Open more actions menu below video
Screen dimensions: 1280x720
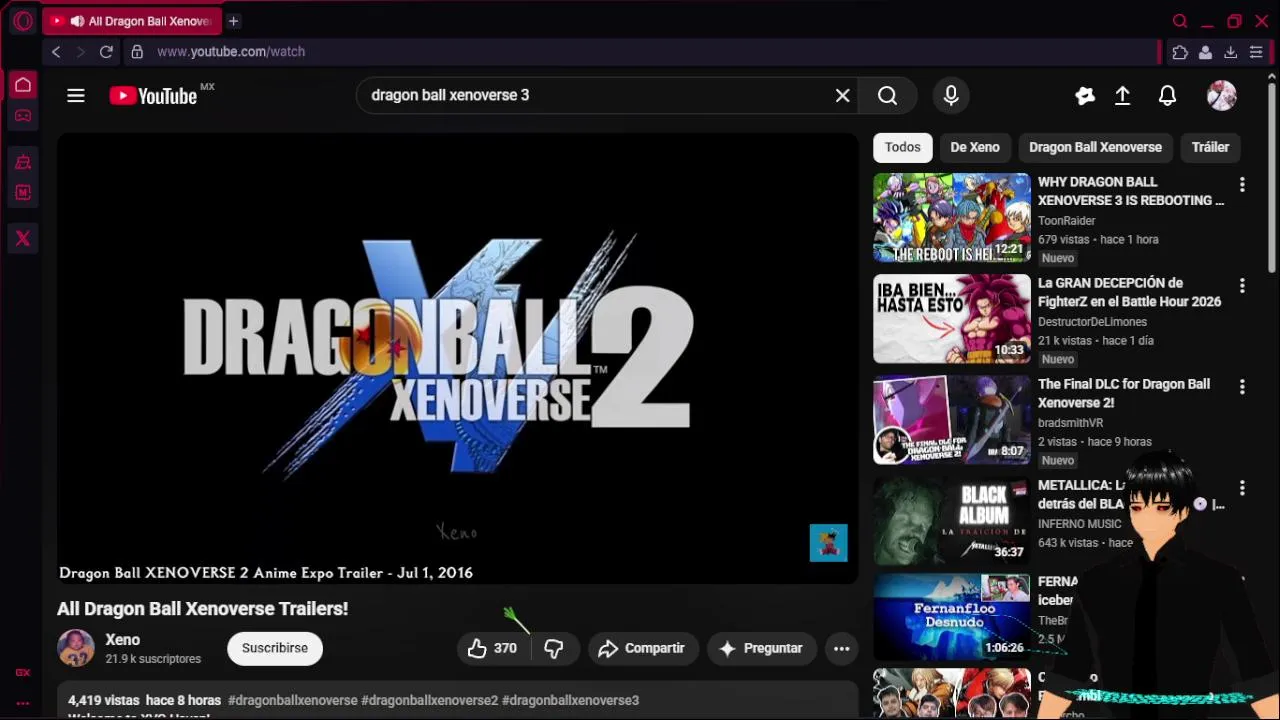pos(842,648)
